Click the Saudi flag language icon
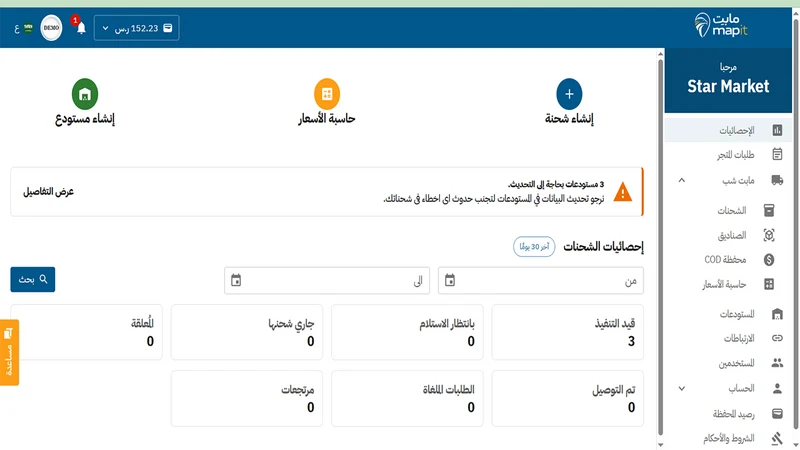The height and width of the screenshot is (450, 800). [x=28, y=28]
